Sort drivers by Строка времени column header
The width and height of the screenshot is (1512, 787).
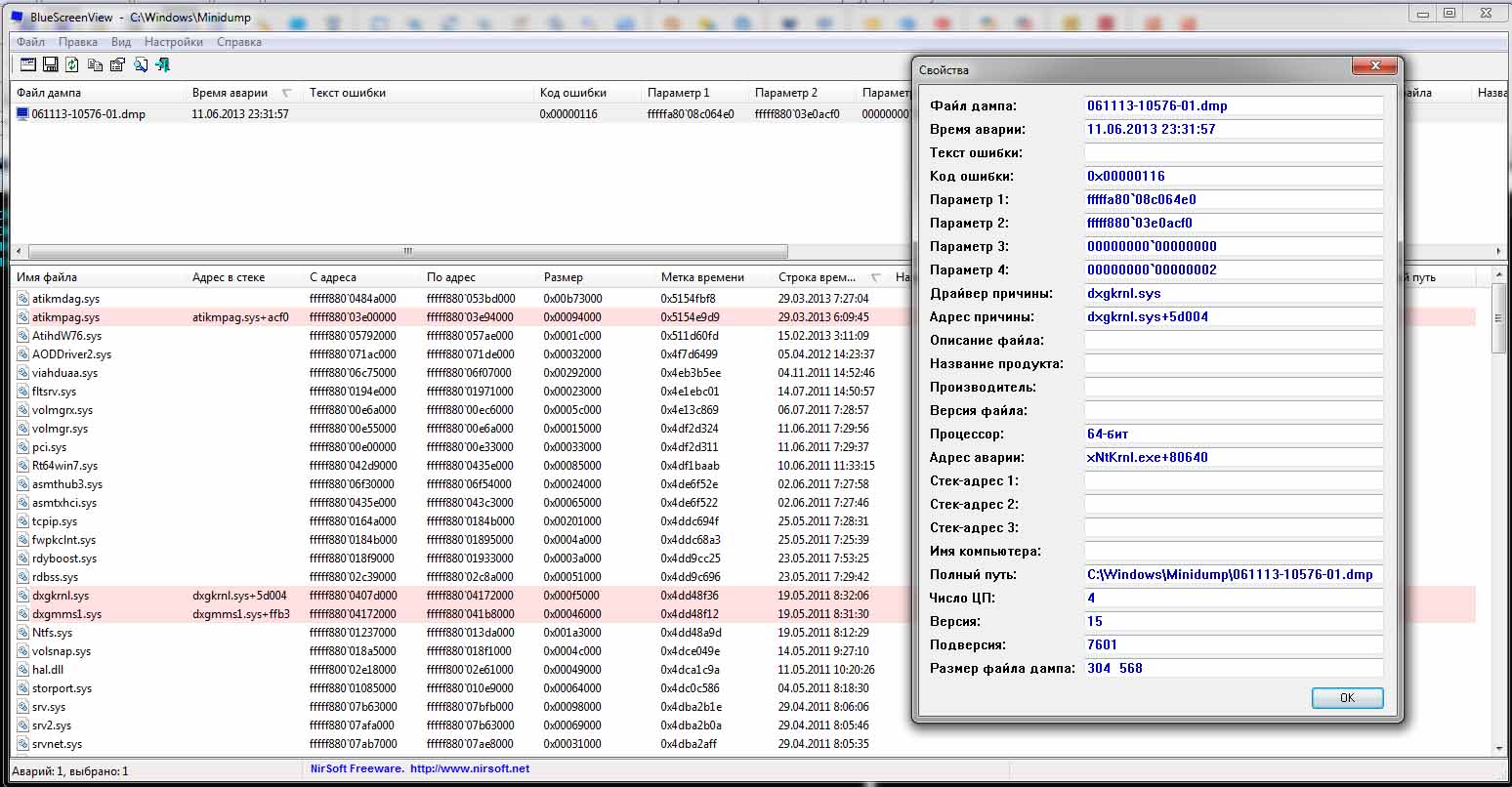(817, 277)
